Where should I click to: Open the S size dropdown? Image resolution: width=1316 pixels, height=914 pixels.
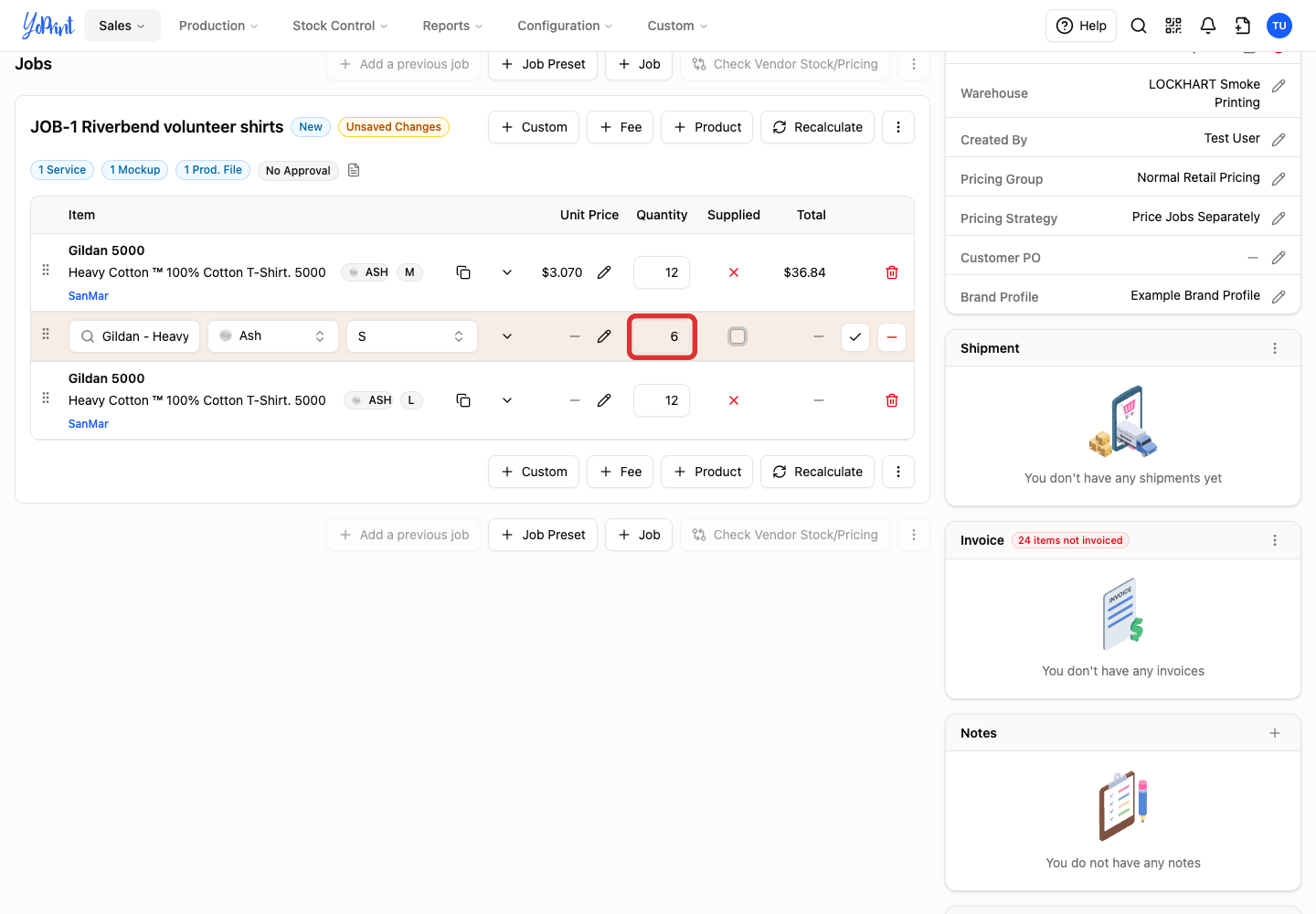pos(412,336)
